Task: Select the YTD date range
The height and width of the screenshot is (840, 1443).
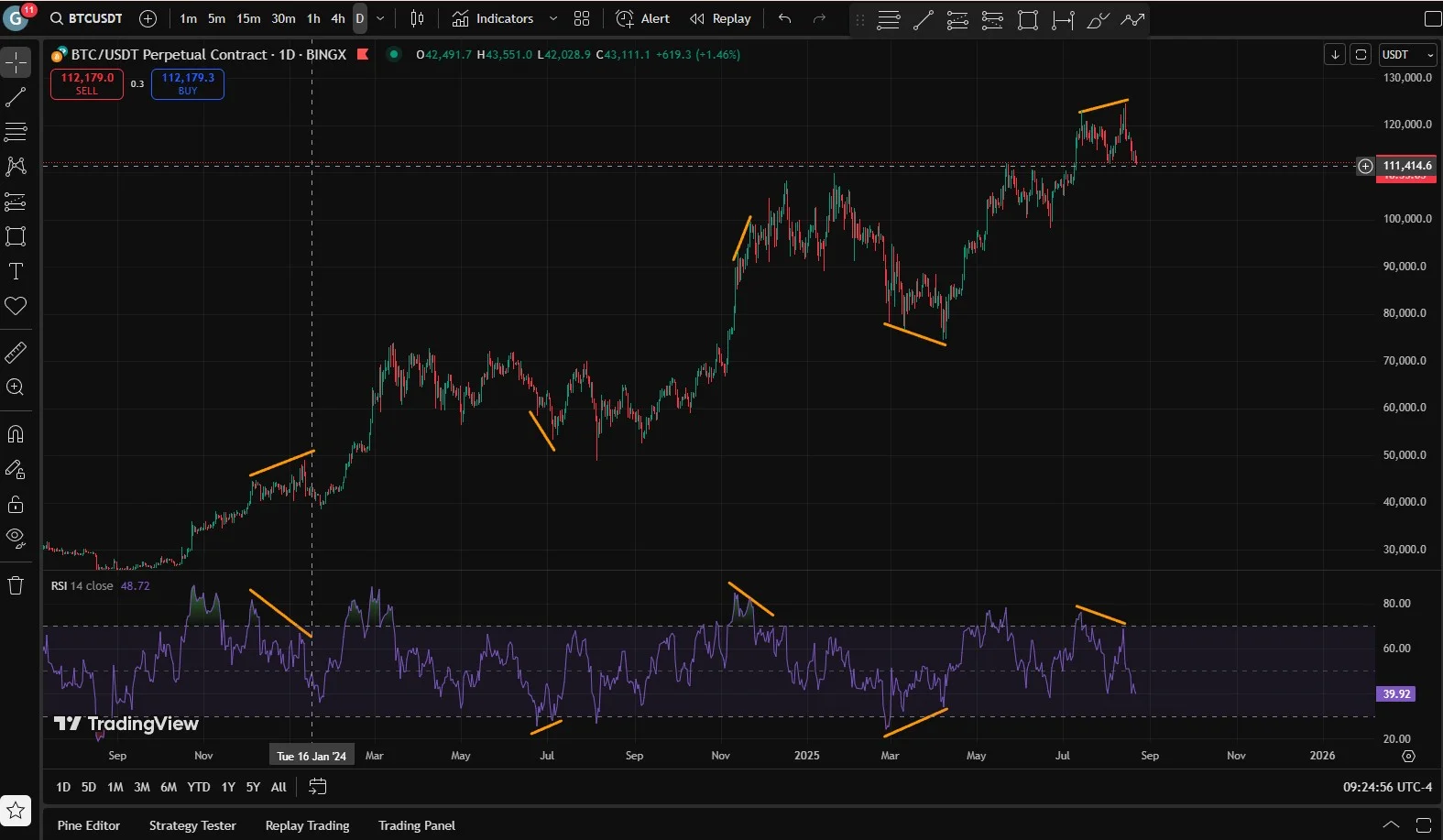Action: (x=199, y=787)
